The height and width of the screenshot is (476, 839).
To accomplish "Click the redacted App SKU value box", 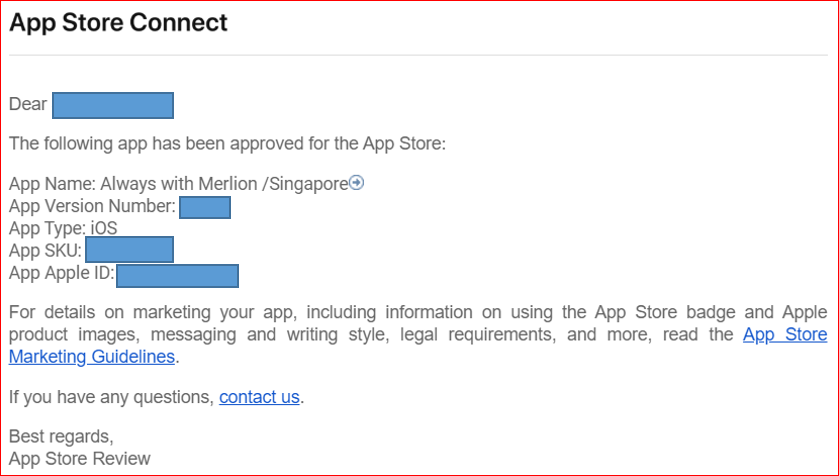I will click(129, 250).
